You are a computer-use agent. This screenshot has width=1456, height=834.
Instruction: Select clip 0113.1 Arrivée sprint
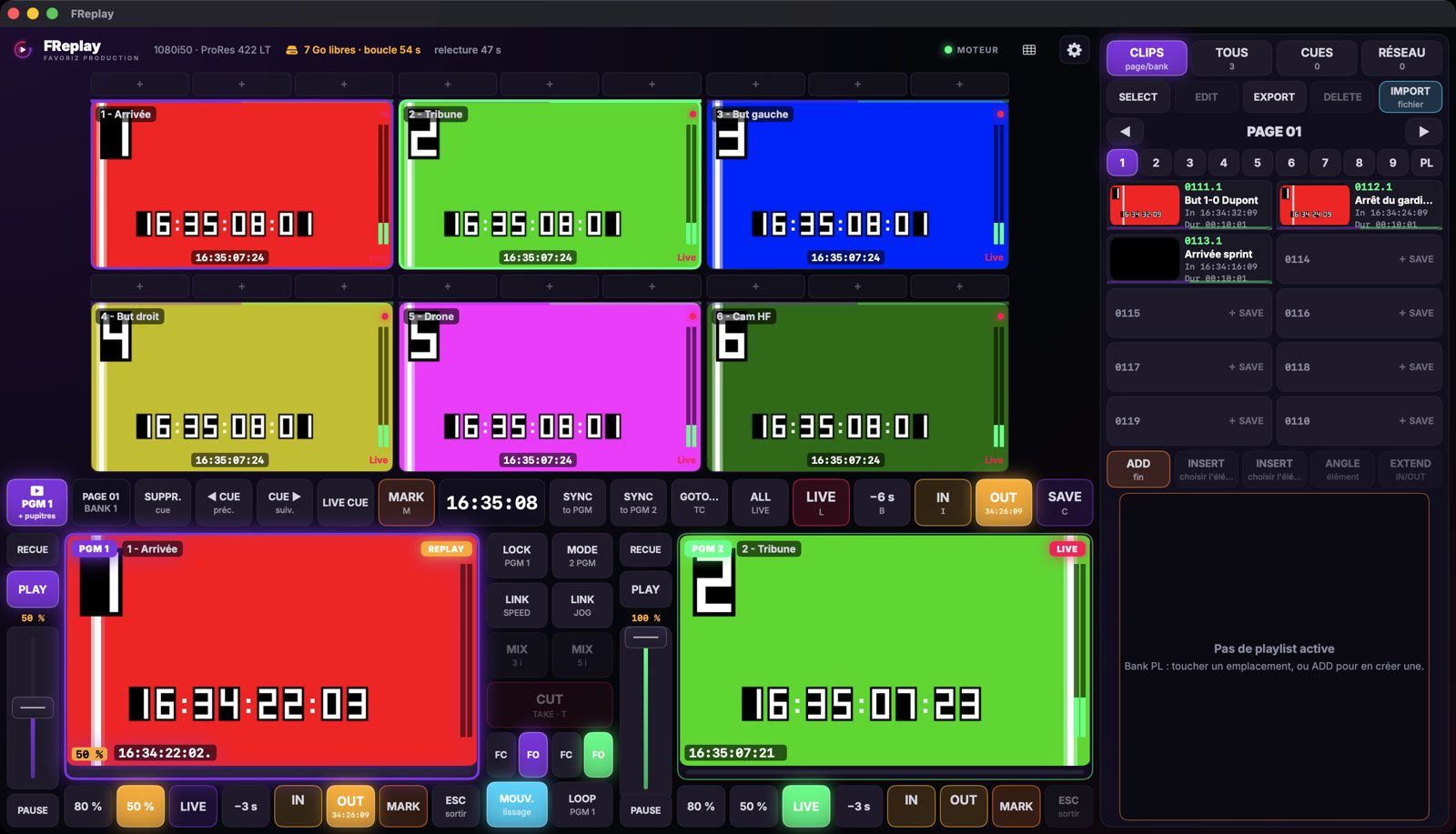[1189, 259]
